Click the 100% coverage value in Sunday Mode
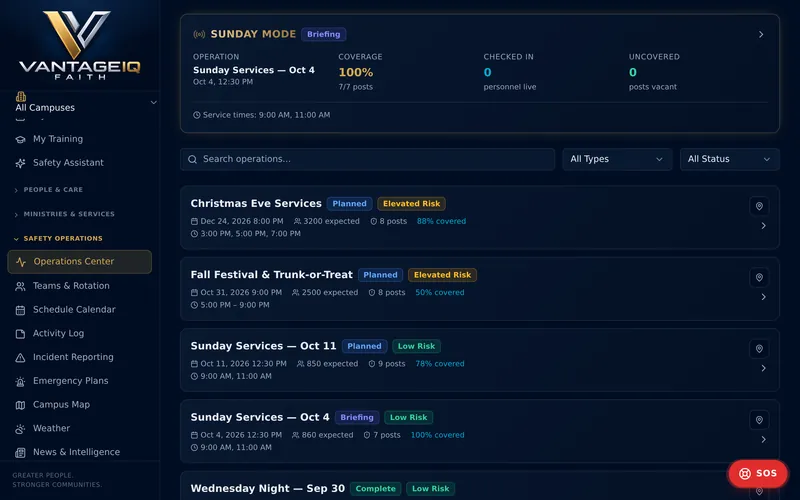 coord(356,72)
